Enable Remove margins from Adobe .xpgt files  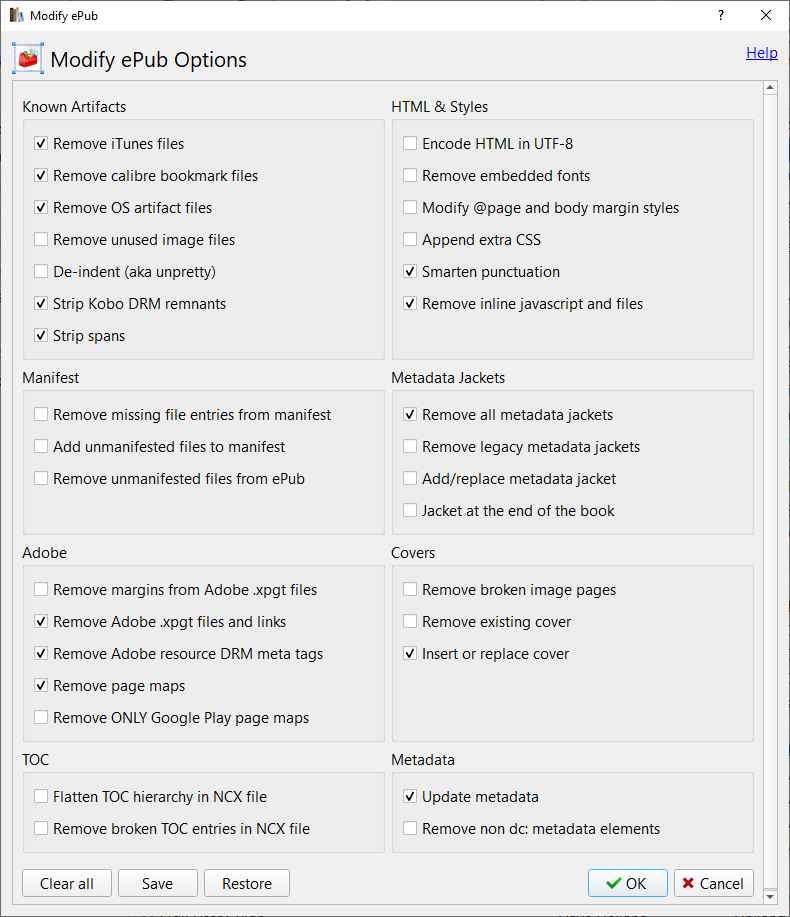click(41, 590)
